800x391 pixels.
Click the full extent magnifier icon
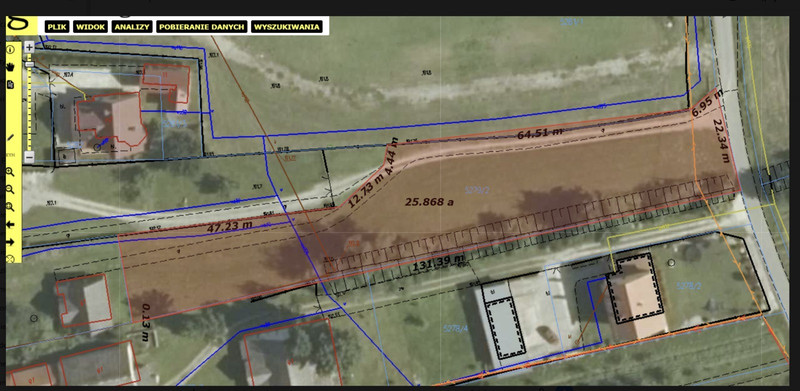point(10,207)
